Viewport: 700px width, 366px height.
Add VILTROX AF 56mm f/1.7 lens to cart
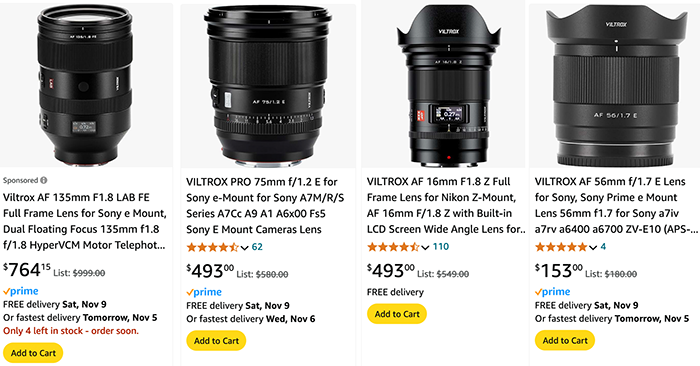click(565, 340)
